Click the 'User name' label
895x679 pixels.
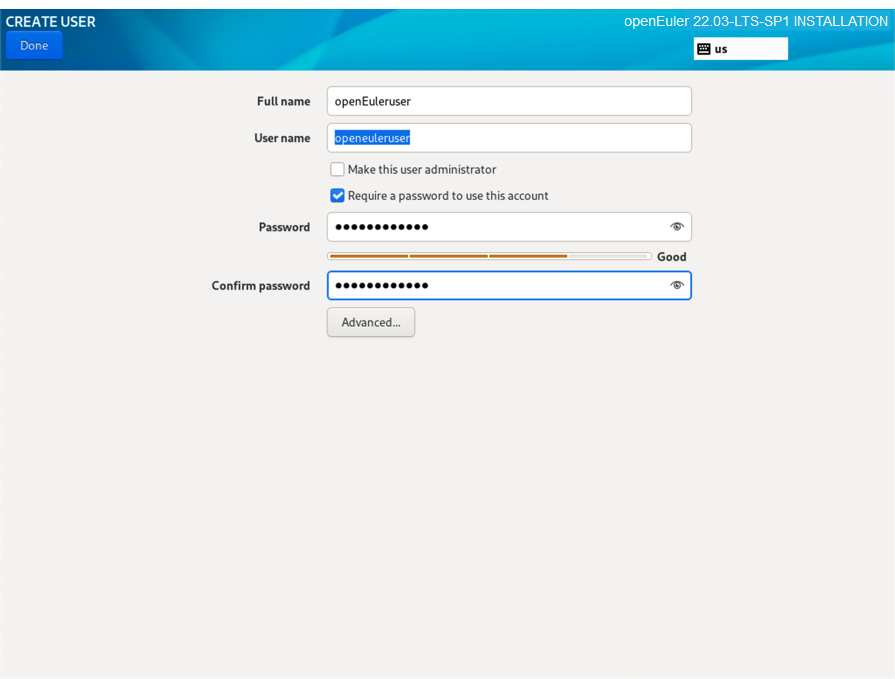(x=282, y=138)
